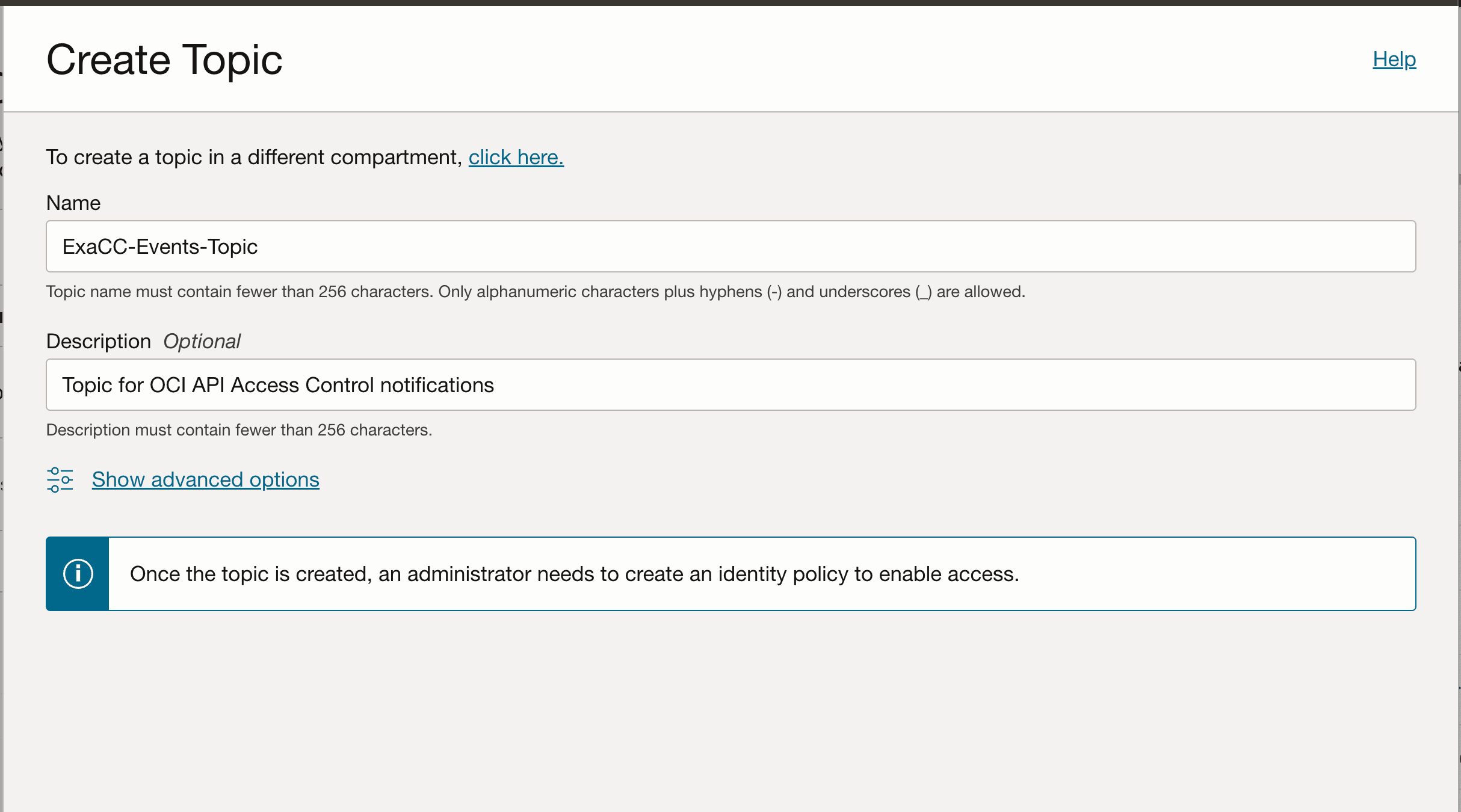1461x812 pixels.
Task: Click 'Topic for OCI API' description text
Action: point(277,385)
